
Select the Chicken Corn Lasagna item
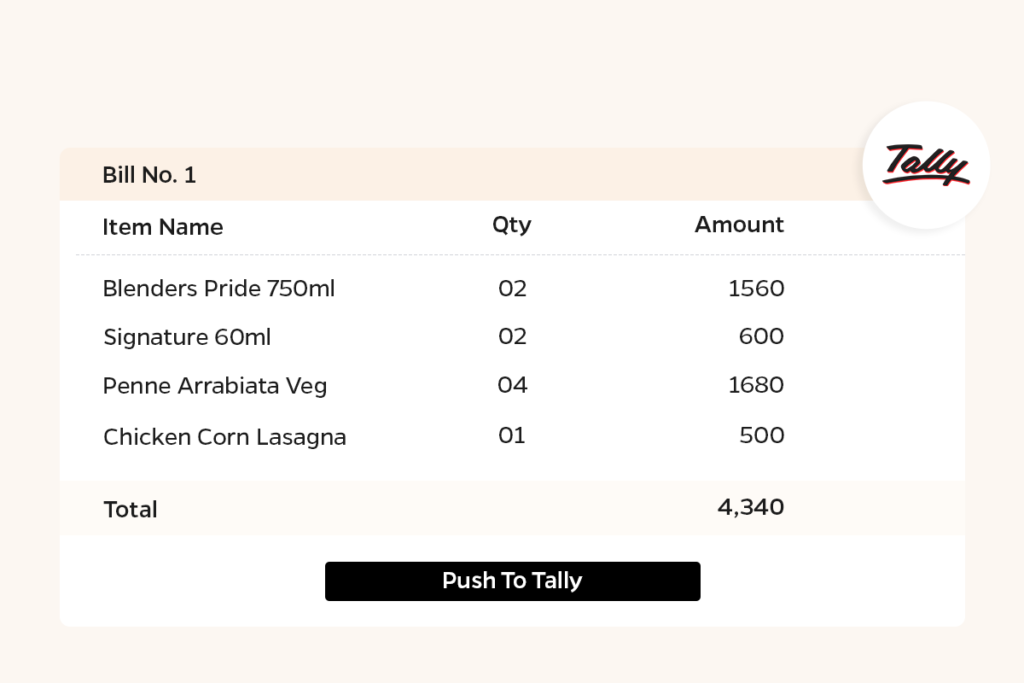pyautogui.click(x=225, y=437)
